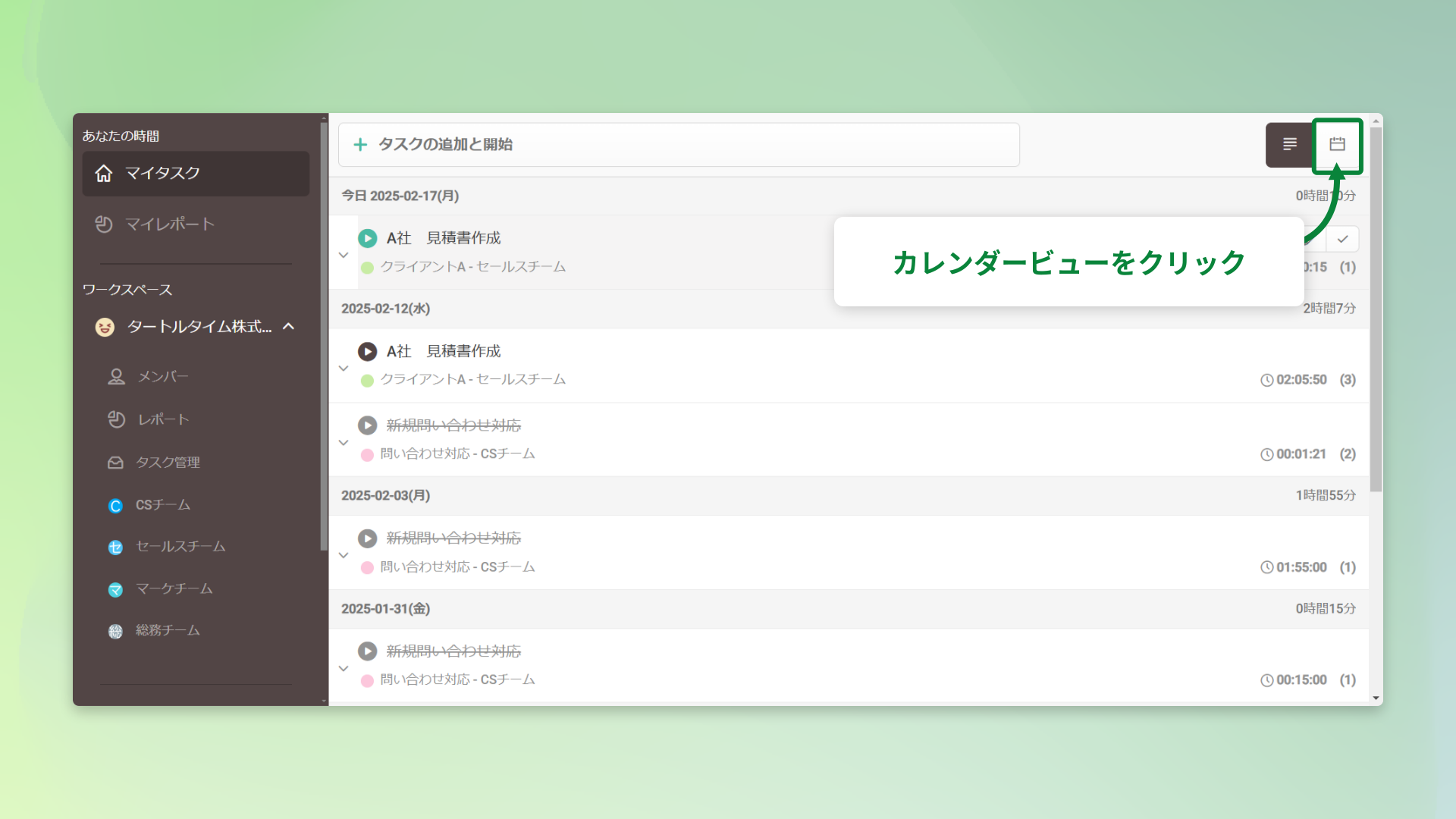Collapse the タートルタイム株式会社 workspace section
Viewport: 1456px width, 819px height.
(288, 327)
